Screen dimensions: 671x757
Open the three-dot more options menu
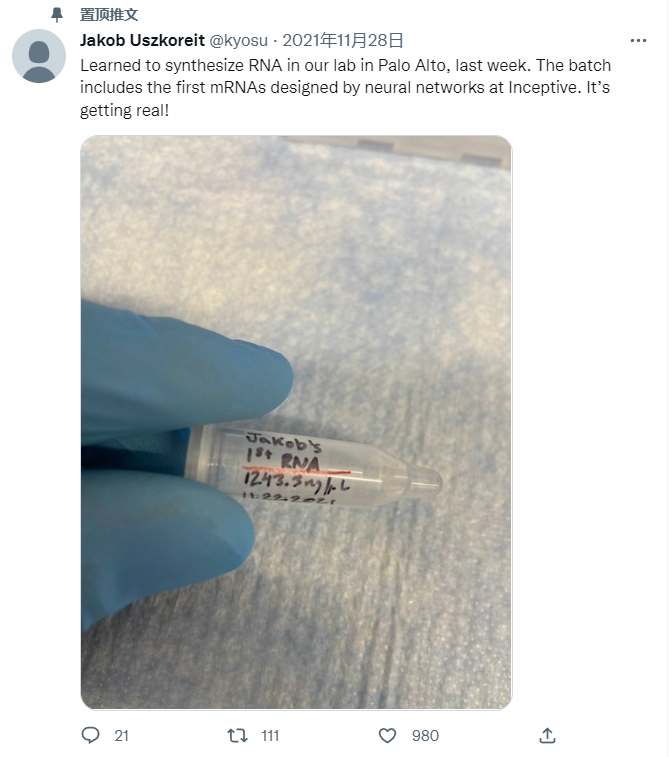[x=638, y=41]
